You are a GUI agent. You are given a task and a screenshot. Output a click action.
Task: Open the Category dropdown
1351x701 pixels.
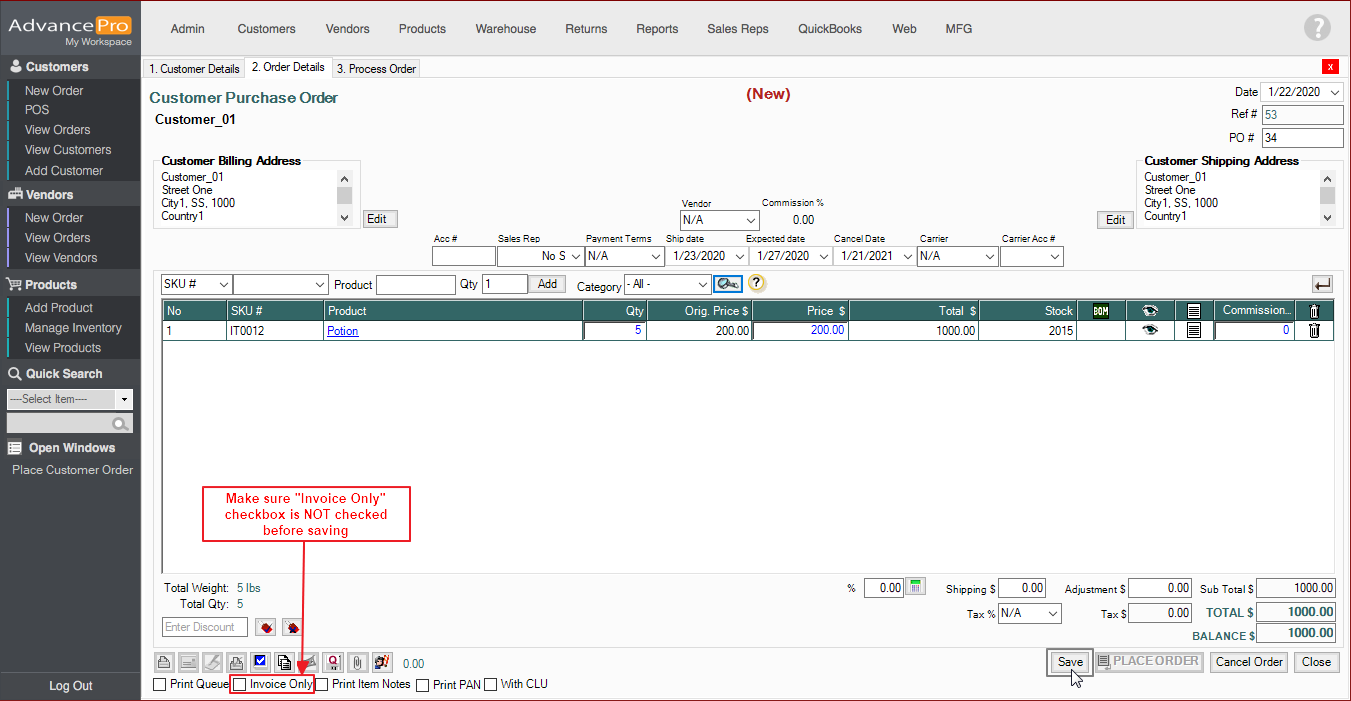point(667,285)
